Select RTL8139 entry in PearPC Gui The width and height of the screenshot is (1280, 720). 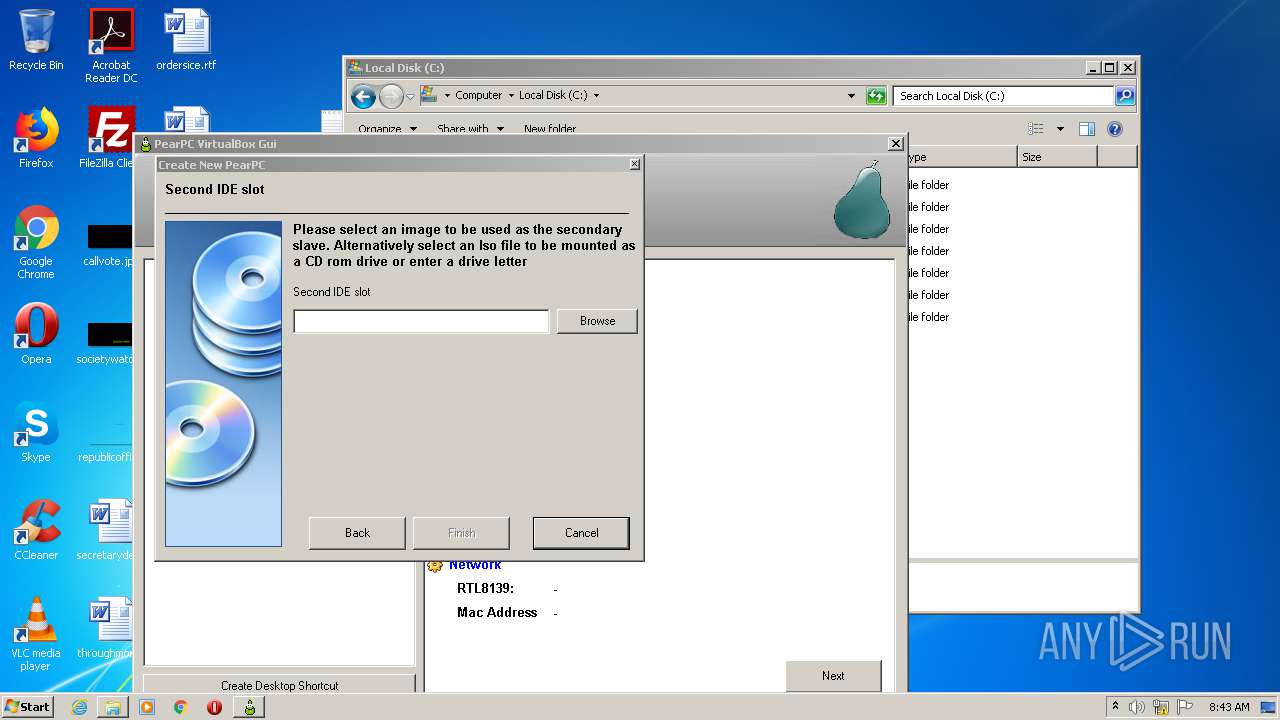(485, 588)
